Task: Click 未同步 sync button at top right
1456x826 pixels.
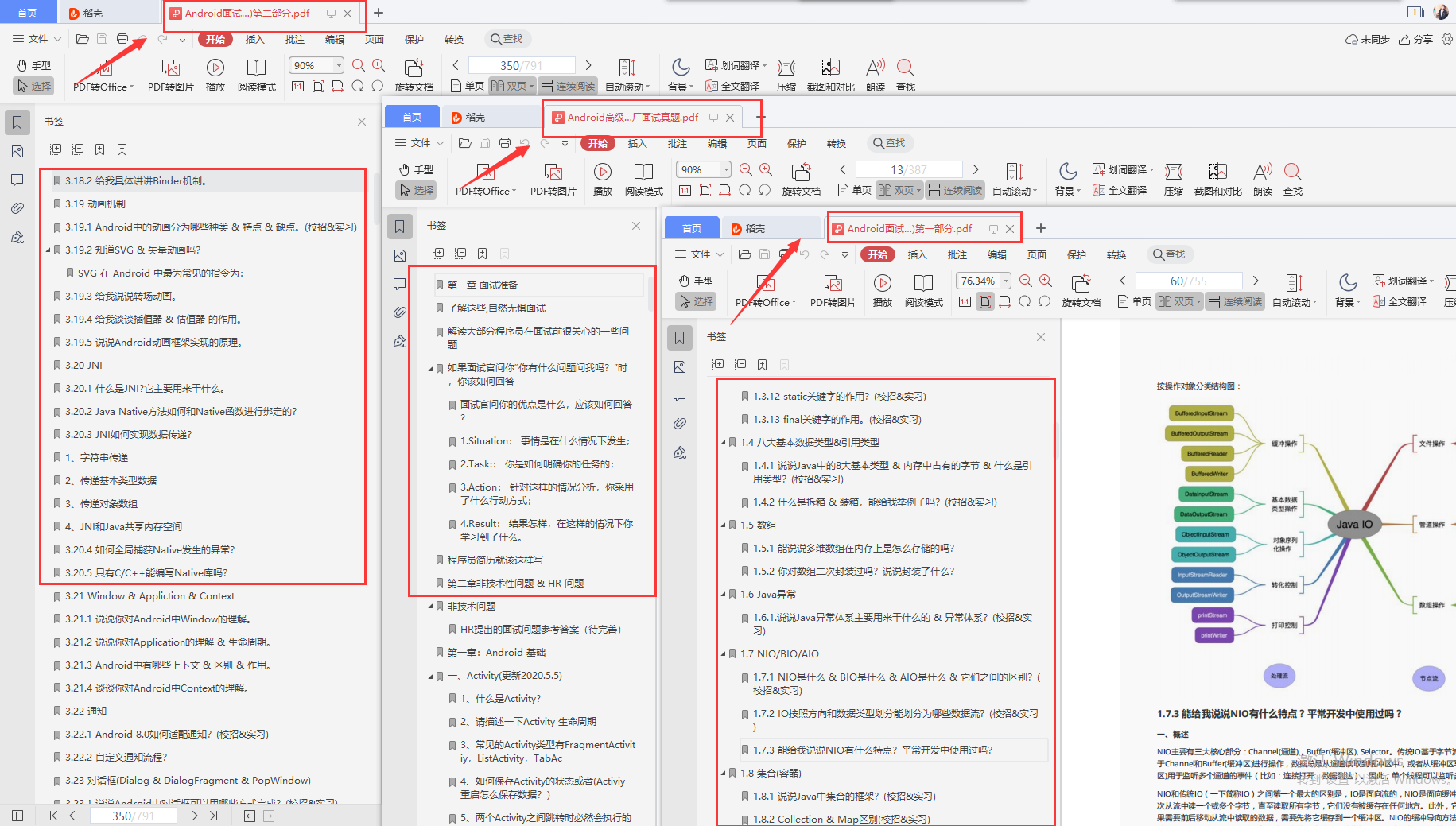Action: pyautogui.click(x=1367, y=39)
